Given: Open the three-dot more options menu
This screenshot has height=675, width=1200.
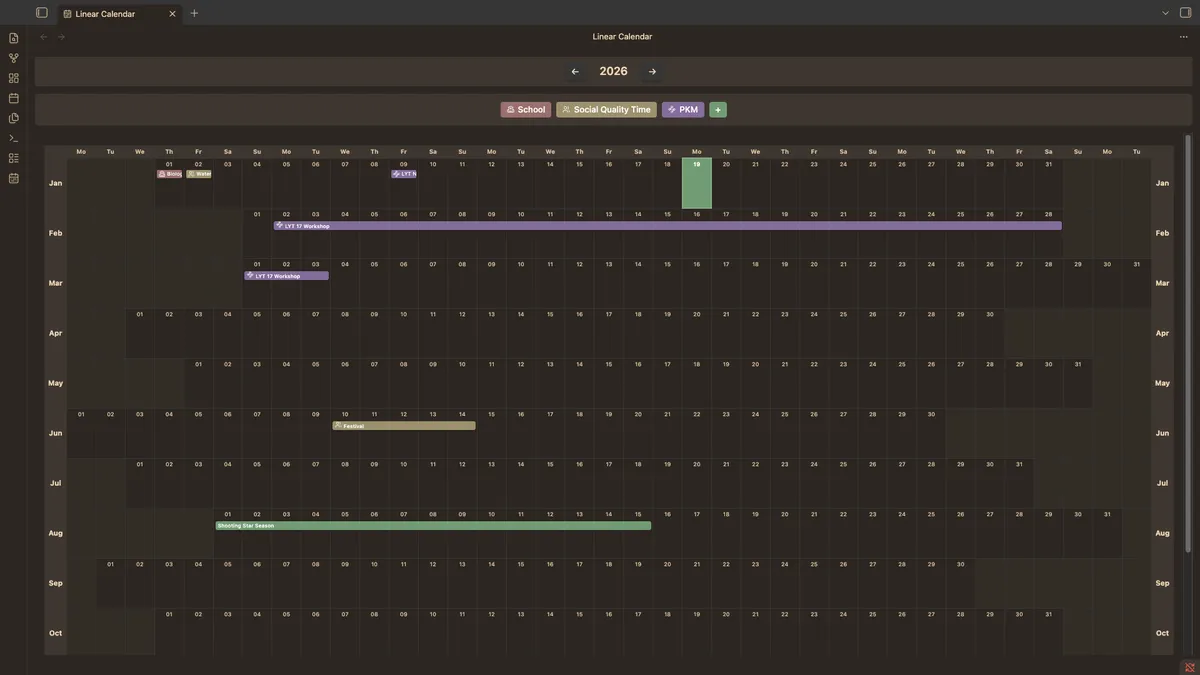Looking at the screenshot, I should [1183, 37].
